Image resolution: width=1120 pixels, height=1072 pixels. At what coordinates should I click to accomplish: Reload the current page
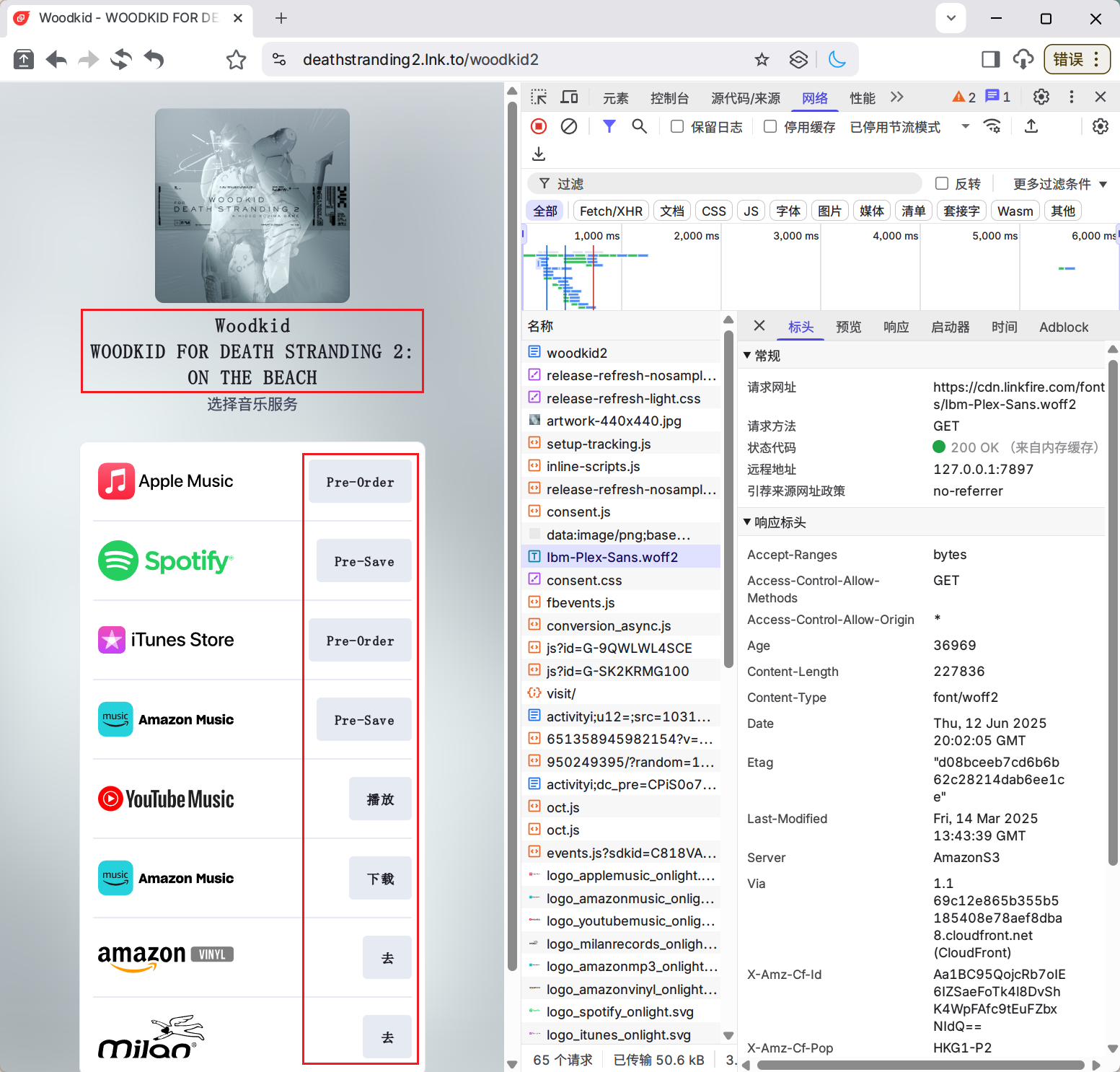click(x=120, y=60)
